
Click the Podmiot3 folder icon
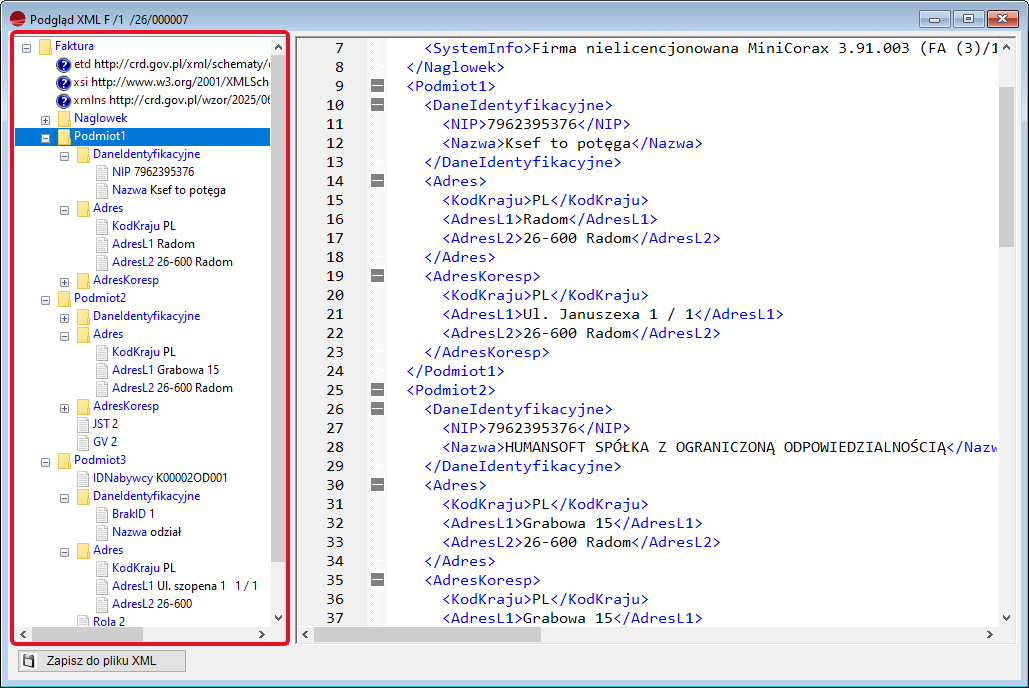pyautogui.click(x=64, y=460)
